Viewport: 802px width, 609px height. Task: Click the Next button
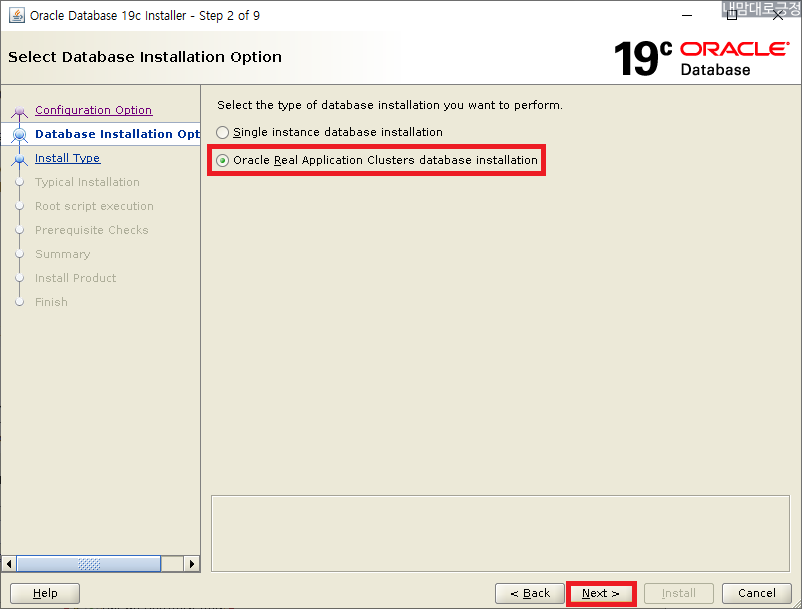pyautogui.click(x=600, y=593)
